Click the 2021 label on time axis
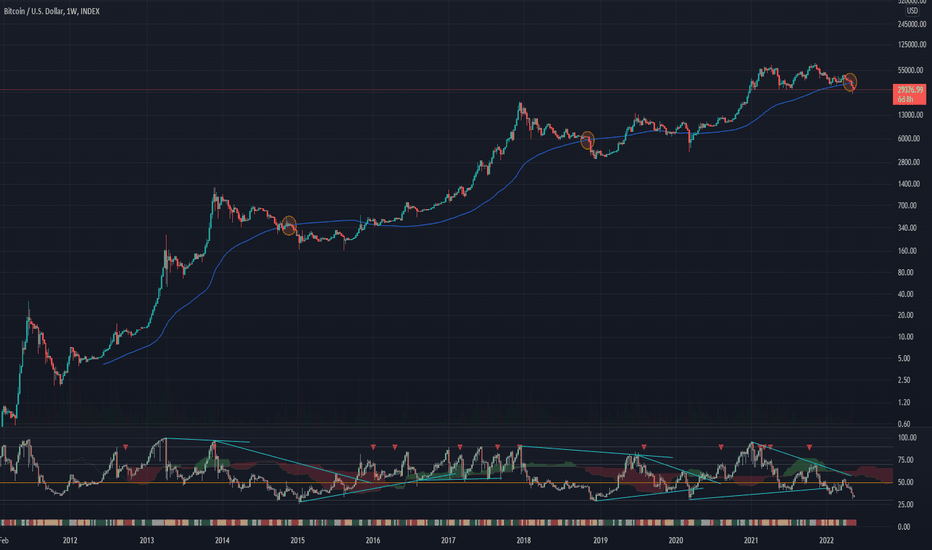Image resolution: width=932 pixels, height=550 pixels. [751, 540]
